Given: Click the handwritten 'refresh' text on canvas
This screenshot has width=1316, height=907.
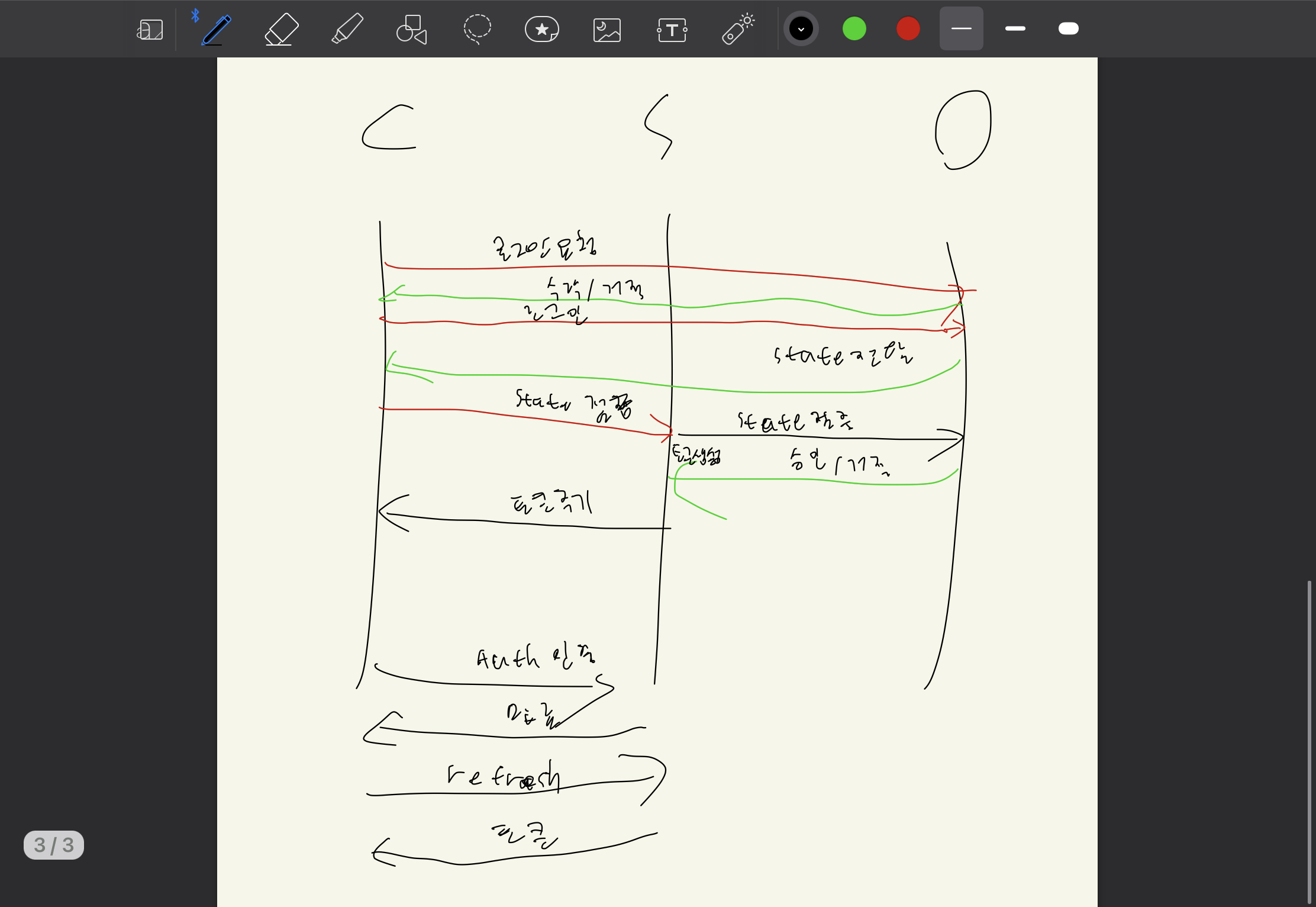Looking at the screenshot, I should pyautogui.click(x=503, y=776).
